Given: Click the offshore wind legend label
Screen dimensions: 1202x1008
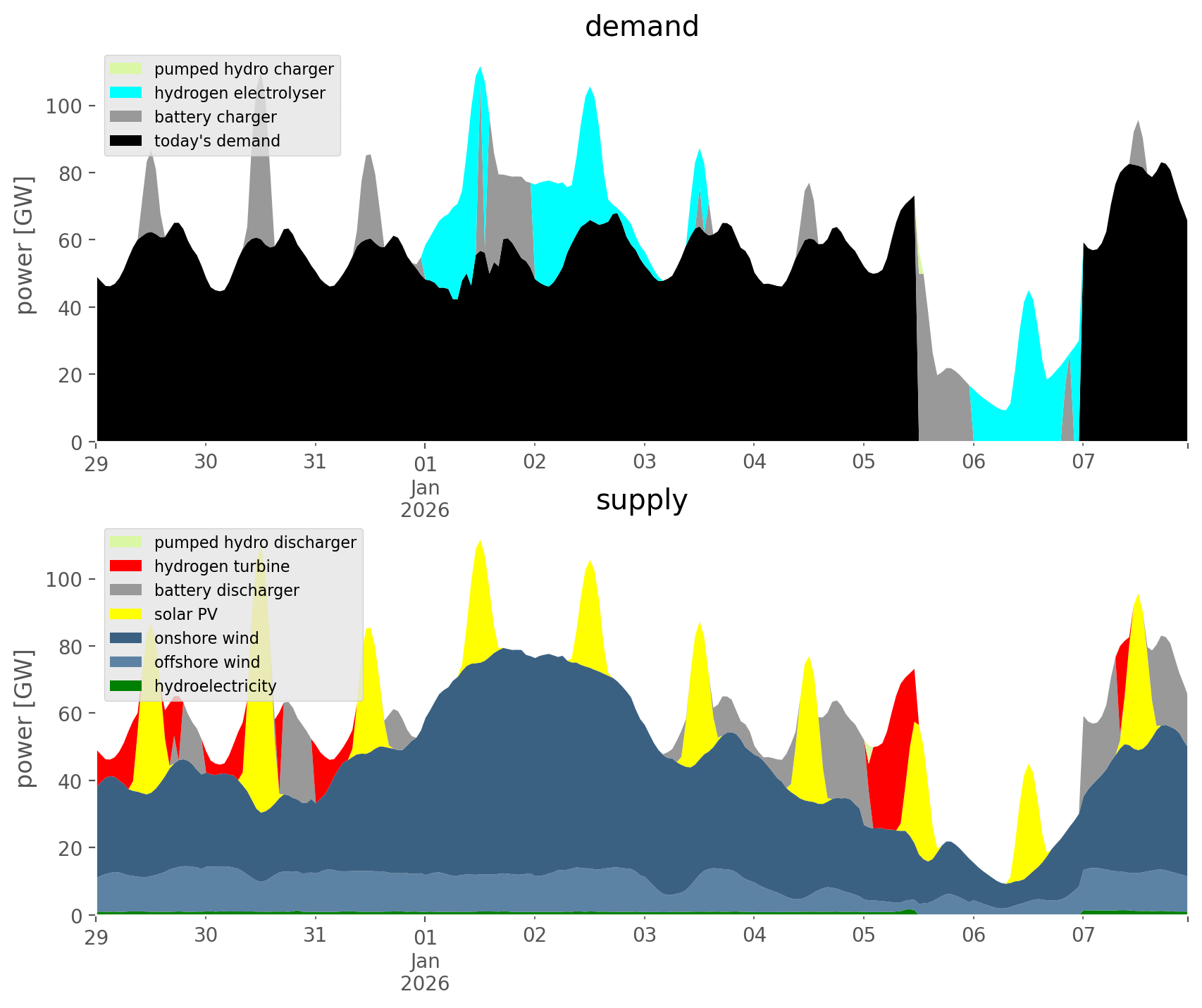Looking at the screenshot, I should click(x=206, y=662).
